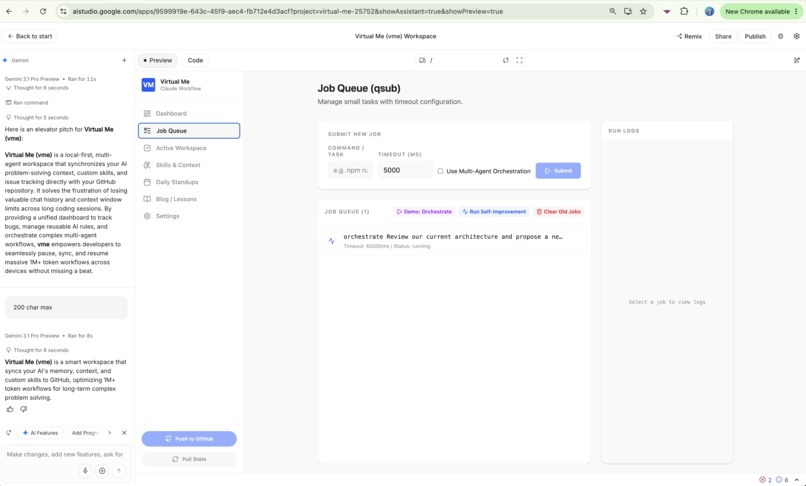Click the send arrow icon in prompt box

click(x=119, y=471)
